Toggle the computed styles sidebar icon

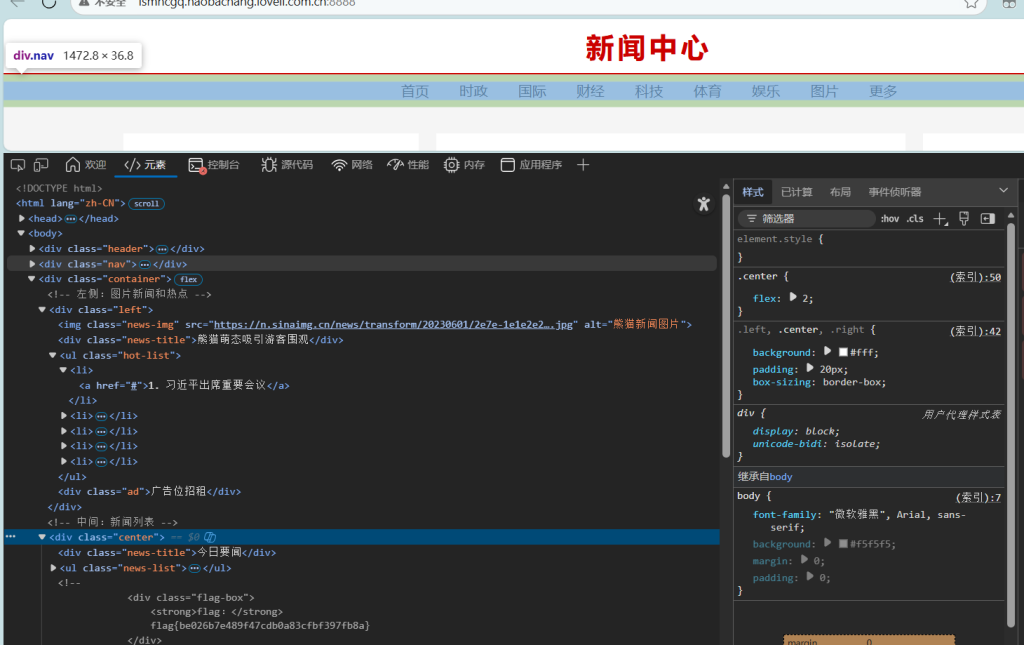(988, 219)
